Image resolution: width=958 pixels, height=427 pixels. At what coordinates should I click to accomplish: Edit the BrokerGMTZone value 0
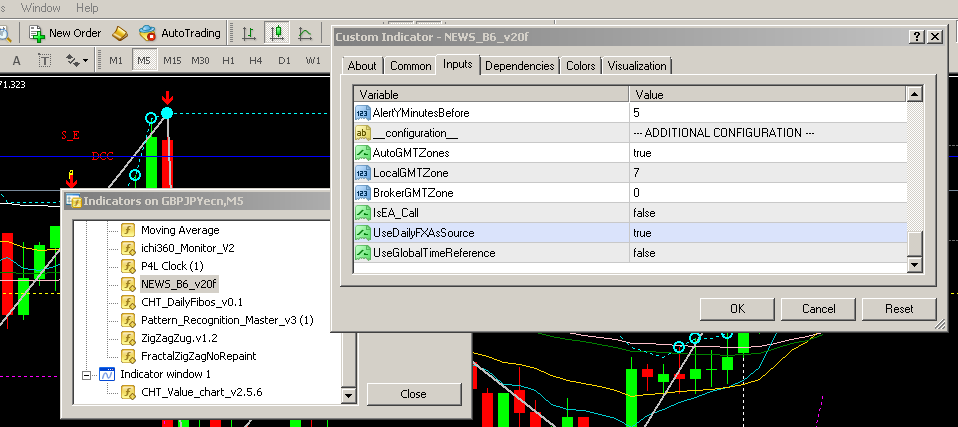point(767,193)
